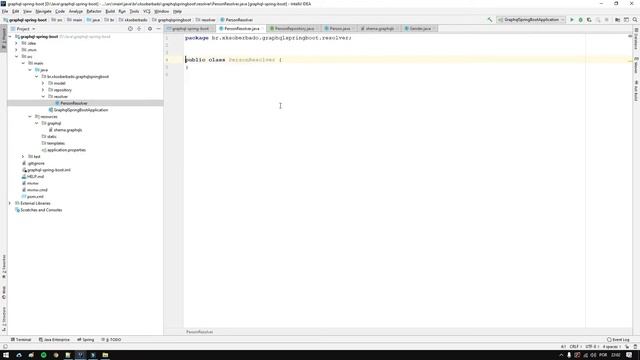The image size is (640, 360).
Task: Select pom.xml in project tree
Action: pos(35,197)
